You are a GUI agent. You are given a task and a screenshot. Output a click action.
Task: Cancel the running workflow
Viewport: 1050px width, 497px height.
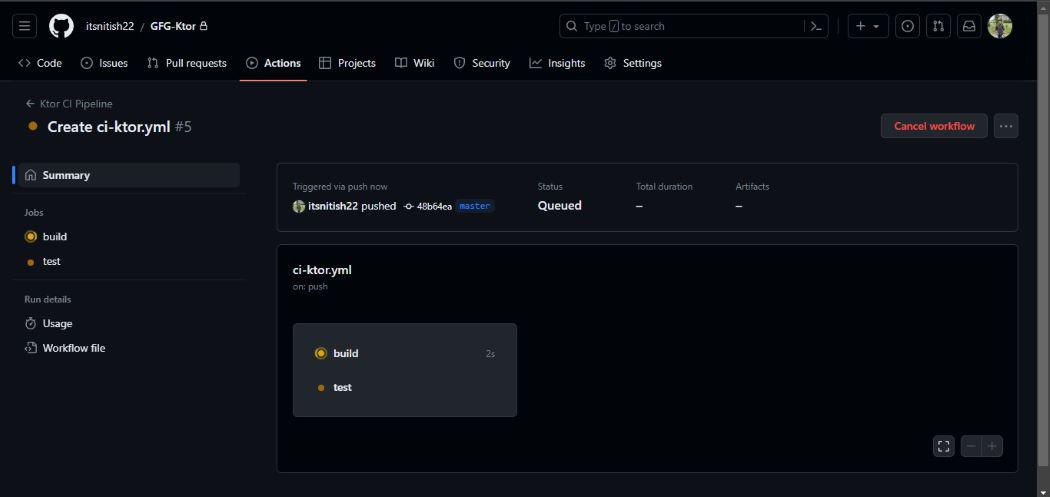[934, 126]
